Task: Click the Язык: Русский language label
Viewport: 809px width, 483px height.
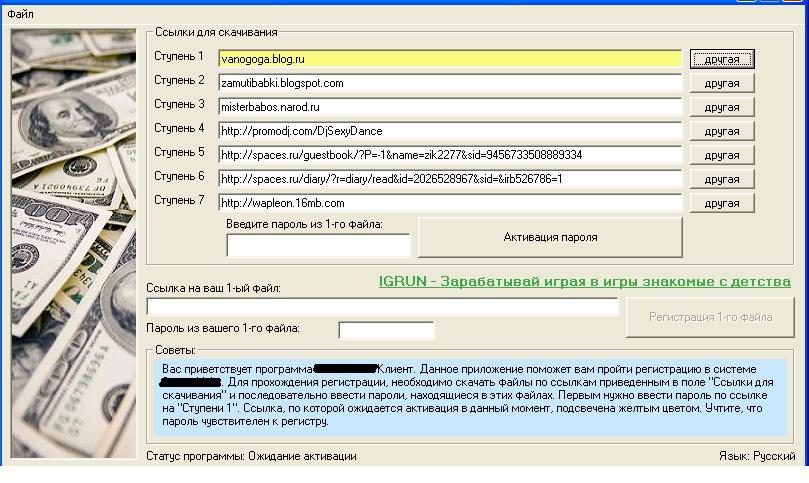Action: point(757,456)
